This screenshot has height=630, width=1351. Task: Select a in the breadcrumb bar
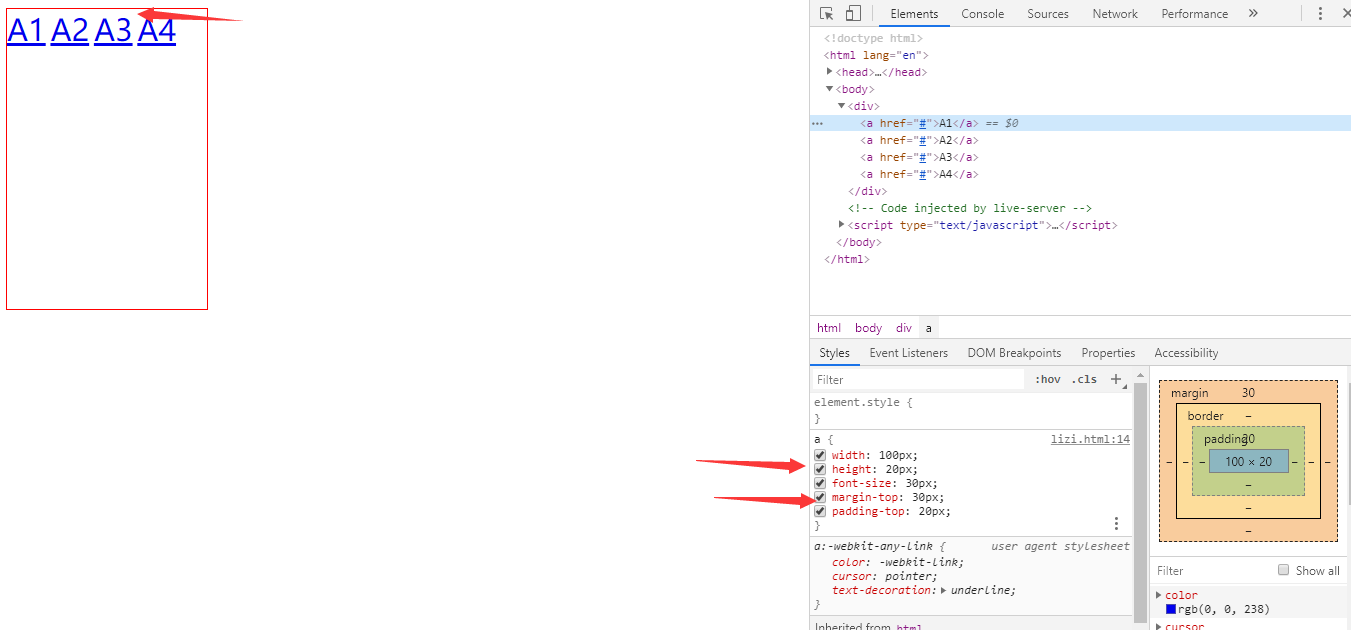point(928,328)
